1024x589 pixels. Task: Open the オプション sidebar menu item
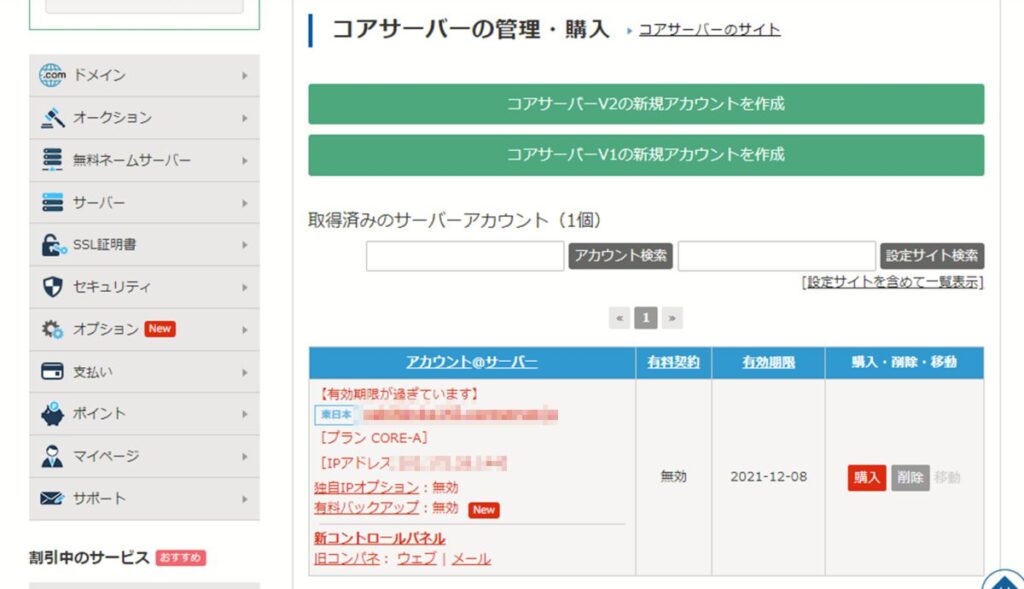click(x=144, y=329)
